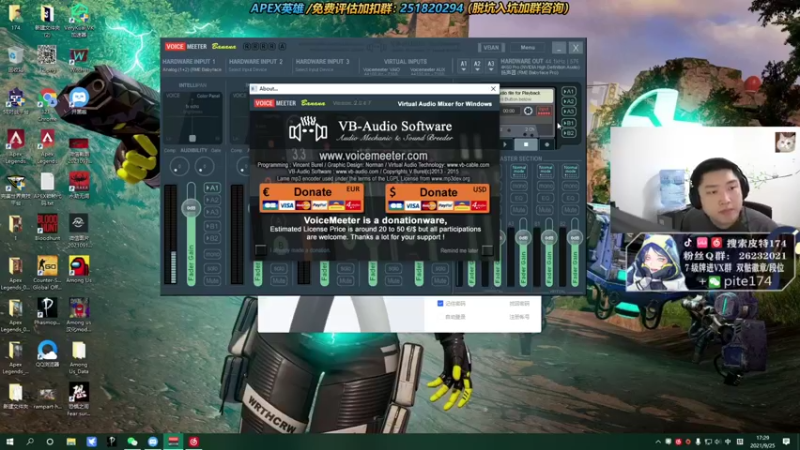800x450 pixels.
Task: Show hidden system tray icons
Action: tap(658, 442)
